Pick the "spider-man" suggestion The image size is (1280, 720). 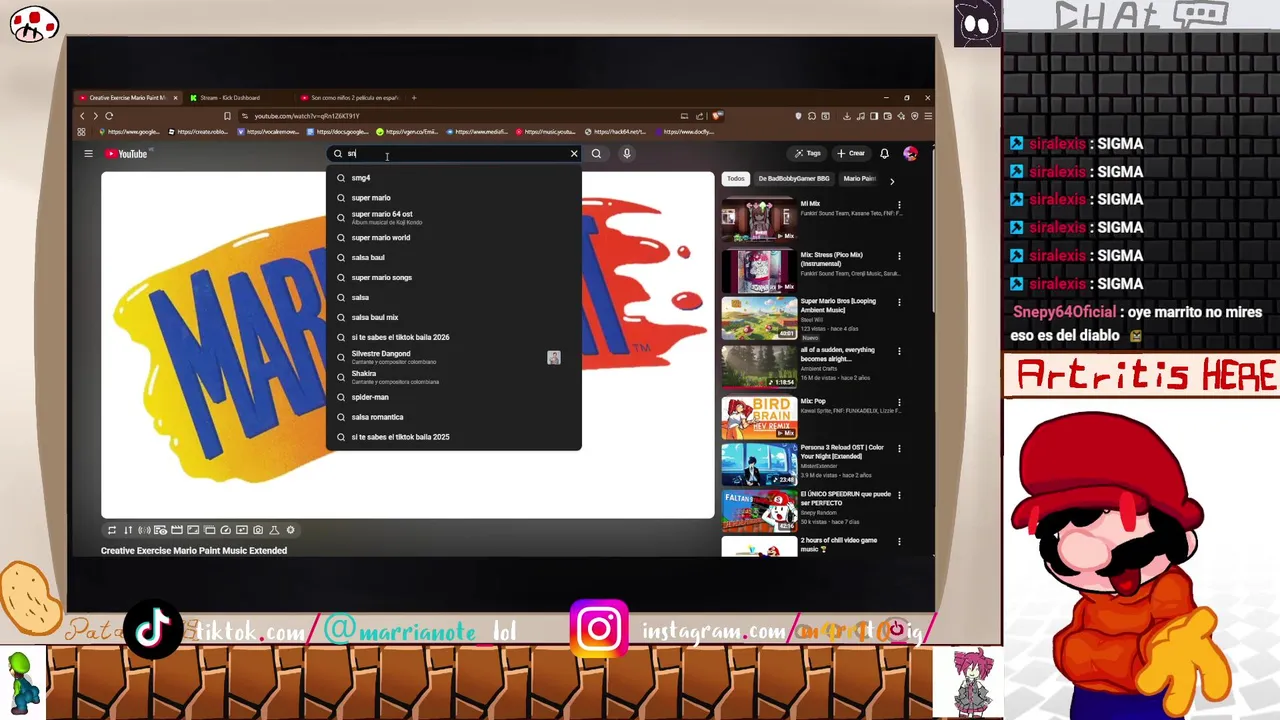click(x=453, y=397)
